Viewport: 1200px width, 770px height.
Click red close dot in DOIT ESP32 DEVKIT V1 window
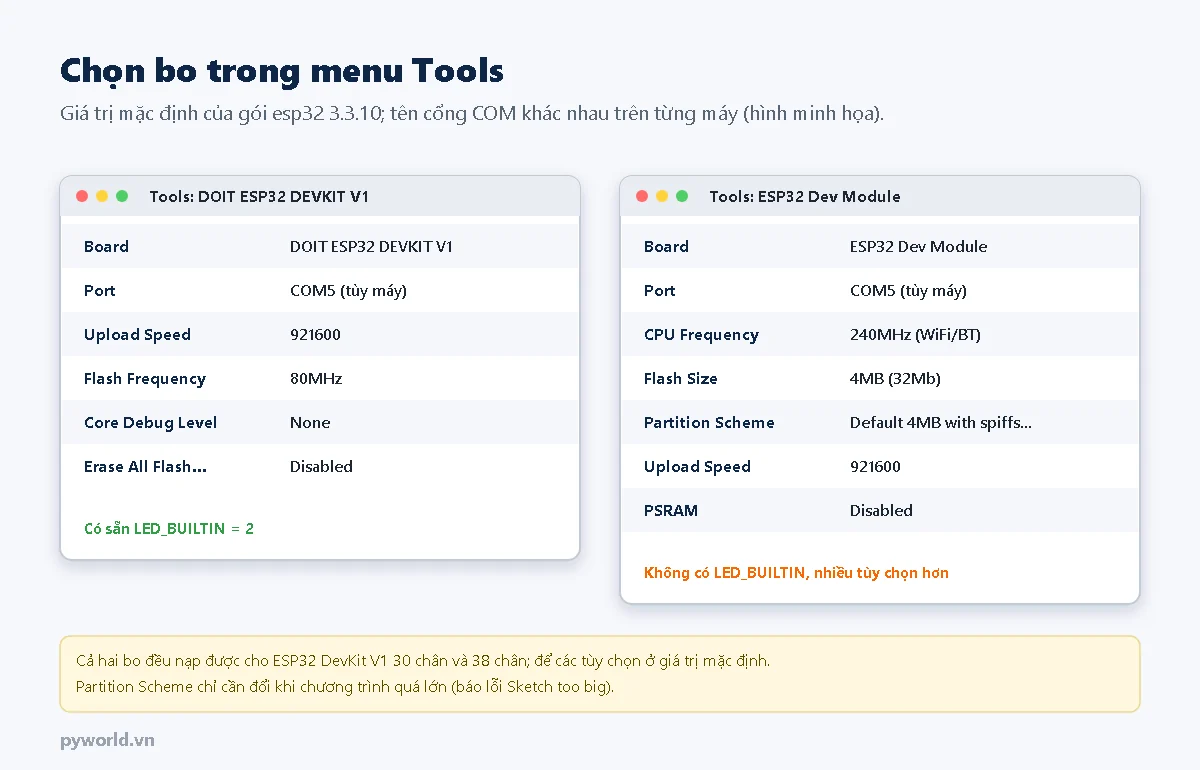82,196
